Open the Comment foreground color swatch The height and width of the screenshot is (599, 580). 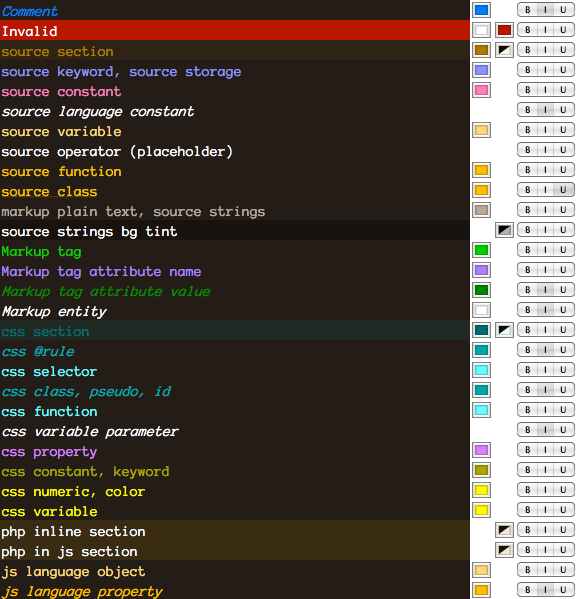(481, 10)
